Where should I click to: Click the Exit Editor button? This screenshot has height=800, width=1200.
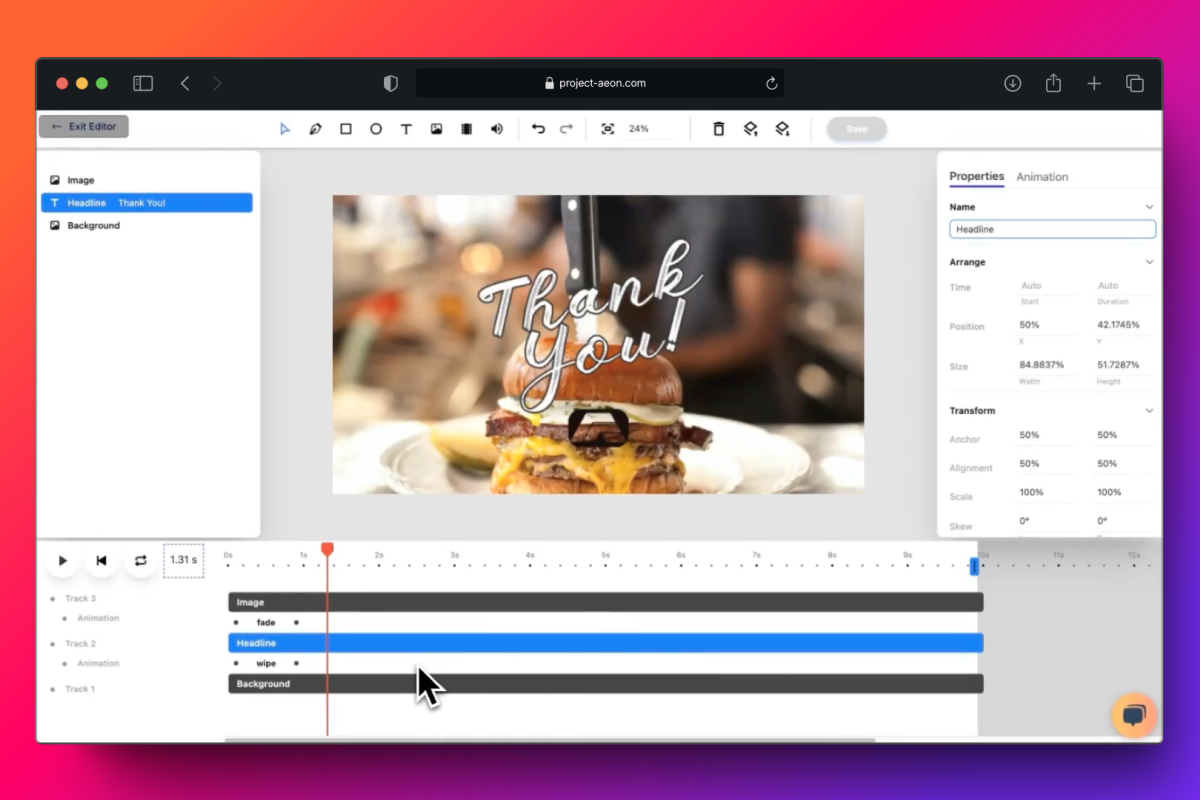click(x=84, y=127)
